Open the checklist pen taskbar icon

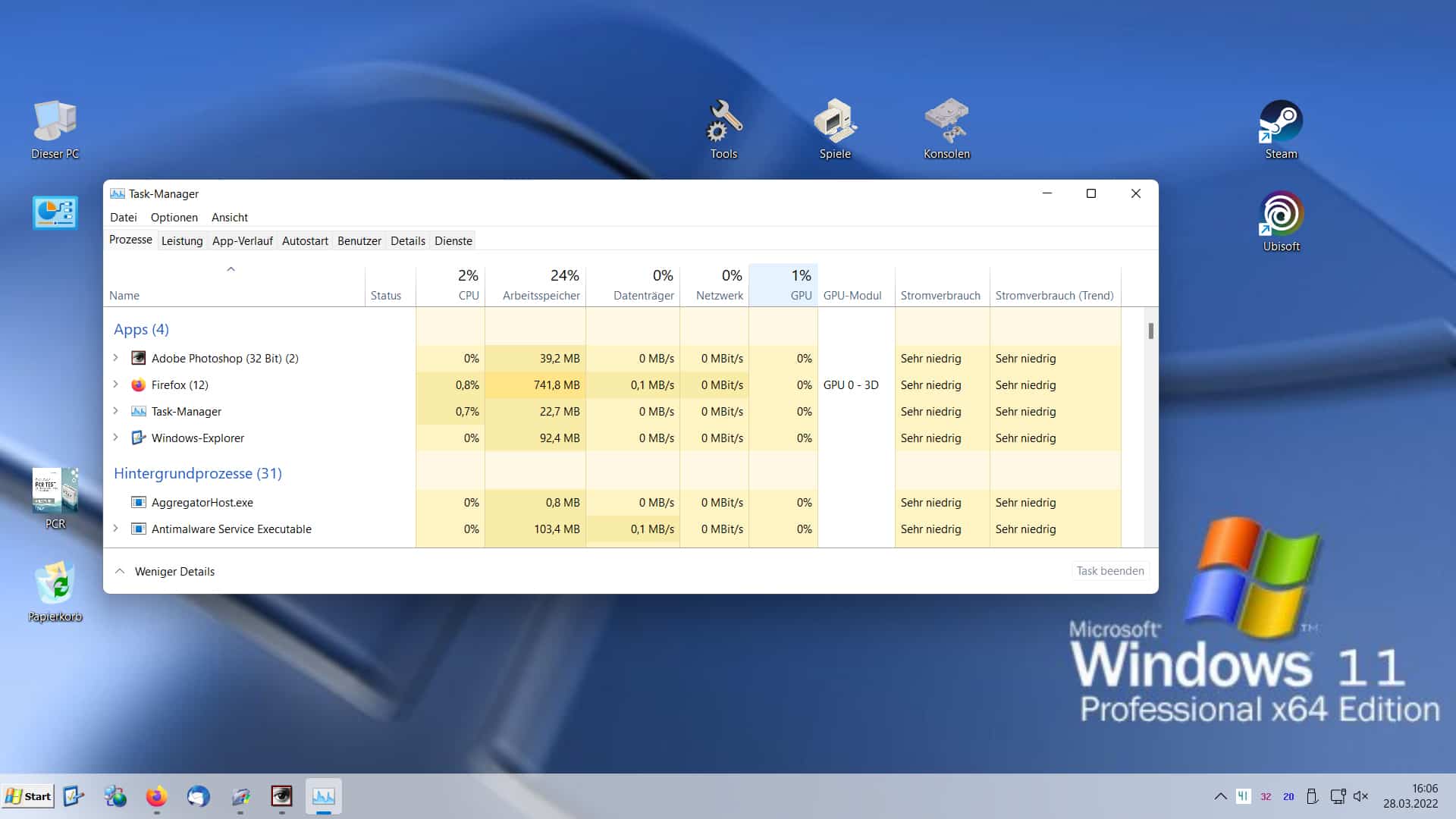(x=74, y=796)
